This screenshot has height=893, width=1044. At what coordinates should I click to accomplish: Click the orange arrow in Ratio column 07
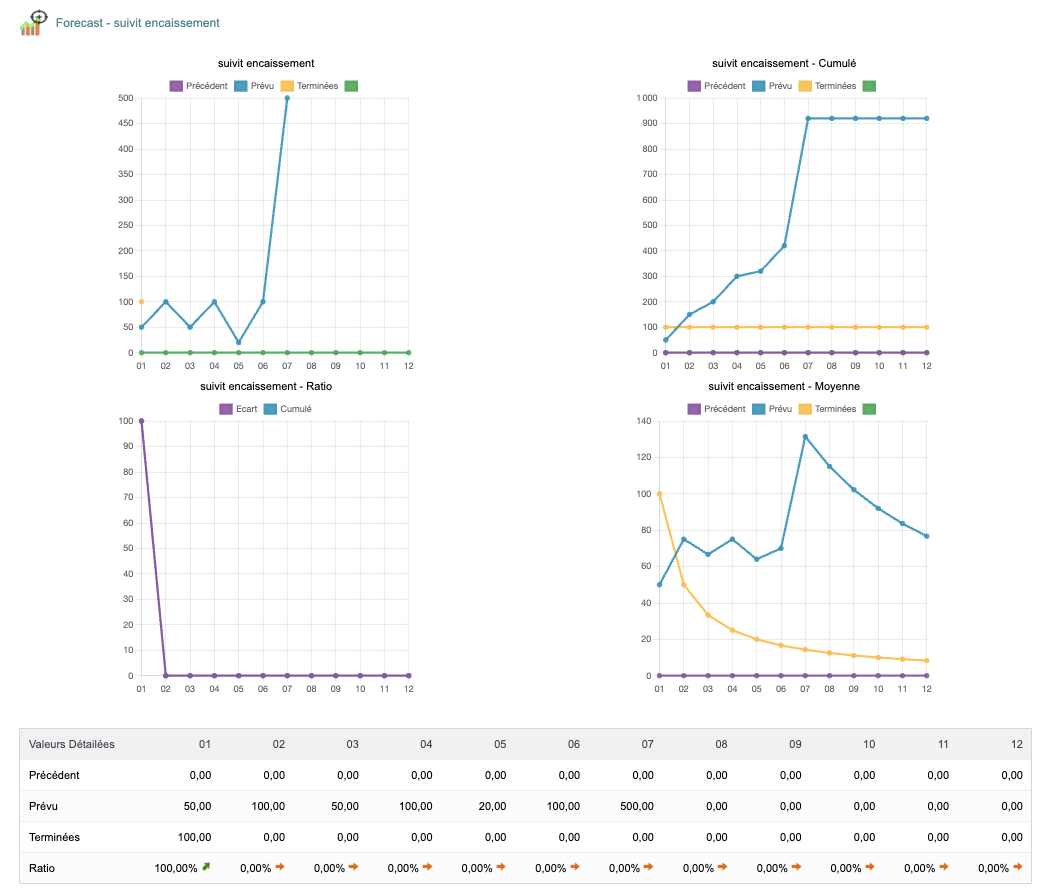pyautogui.click(x=649, y=867)
